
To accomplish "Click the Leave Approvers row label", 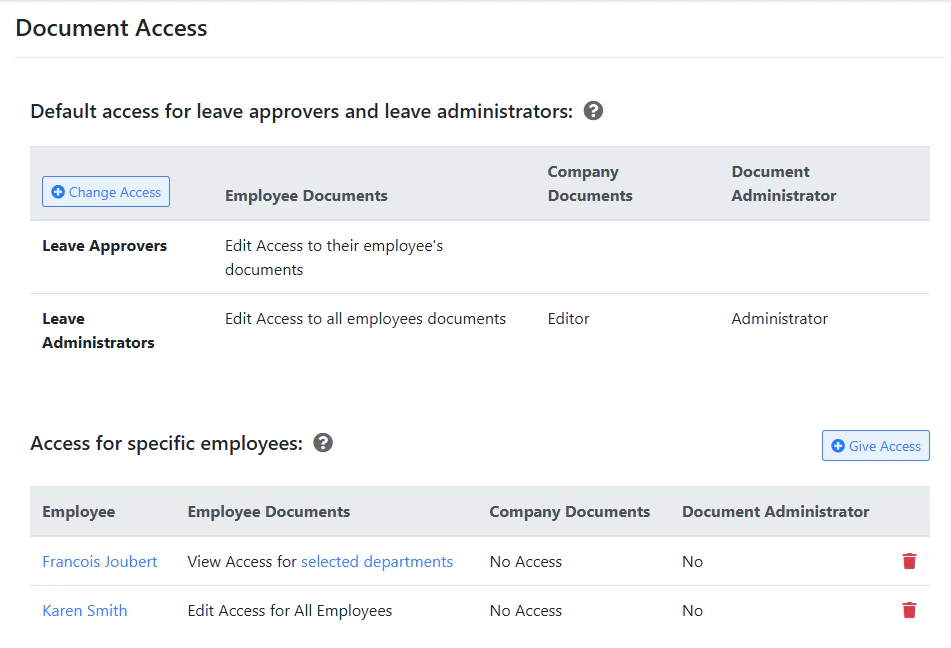I will coord(104,245).
